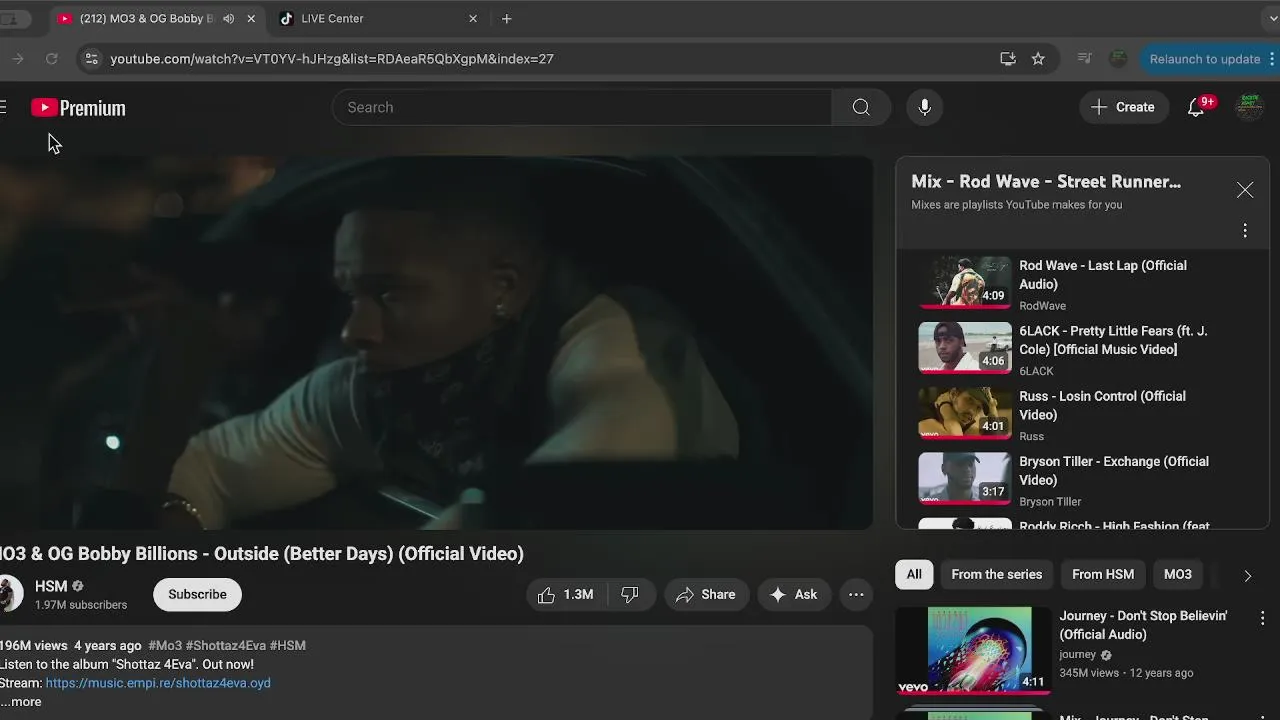
Task: Select the MO3 & OG Bobby tab
Action: [157, 18]
